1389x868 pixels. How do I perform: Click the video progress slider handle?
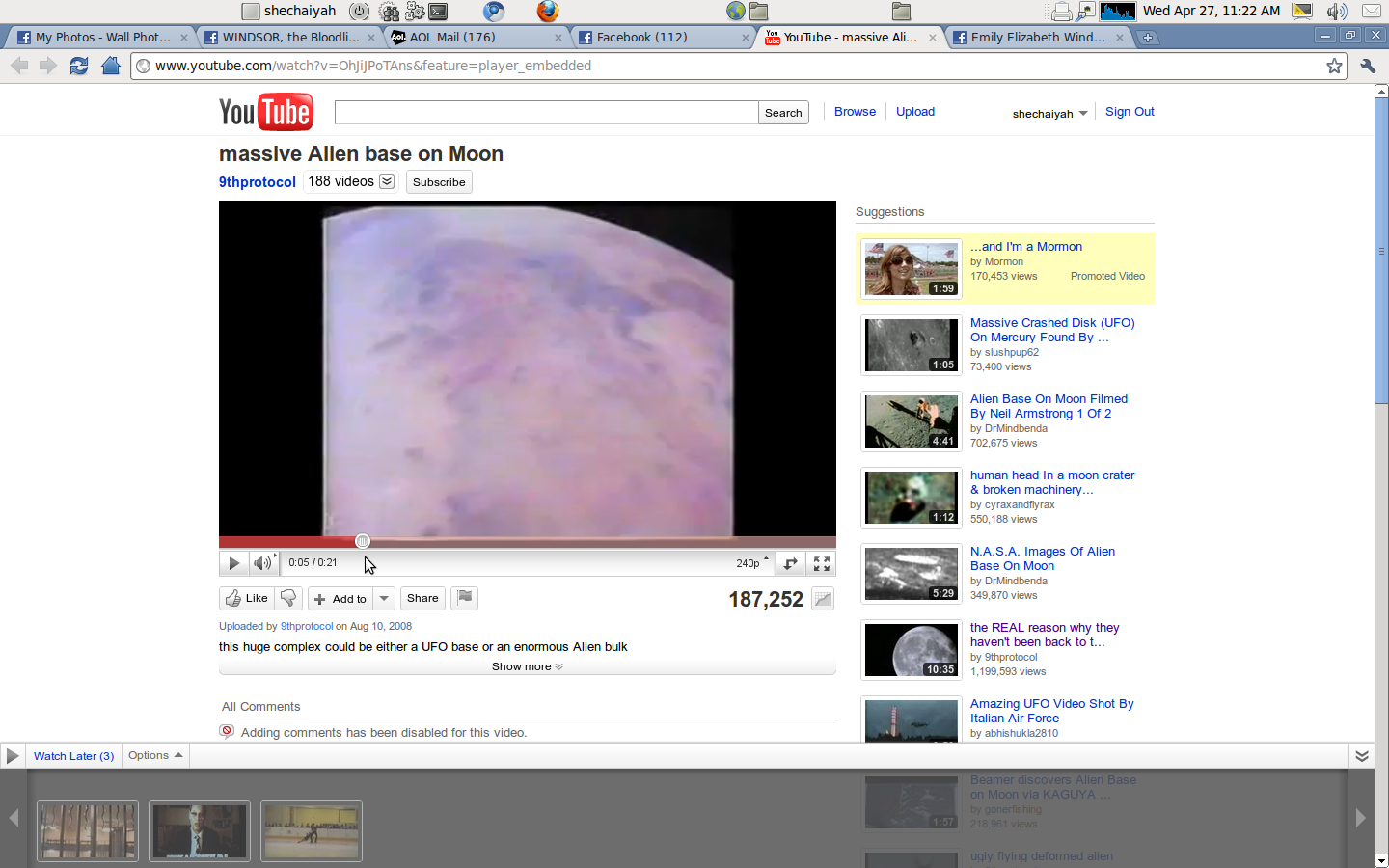(x=362, y=542)
